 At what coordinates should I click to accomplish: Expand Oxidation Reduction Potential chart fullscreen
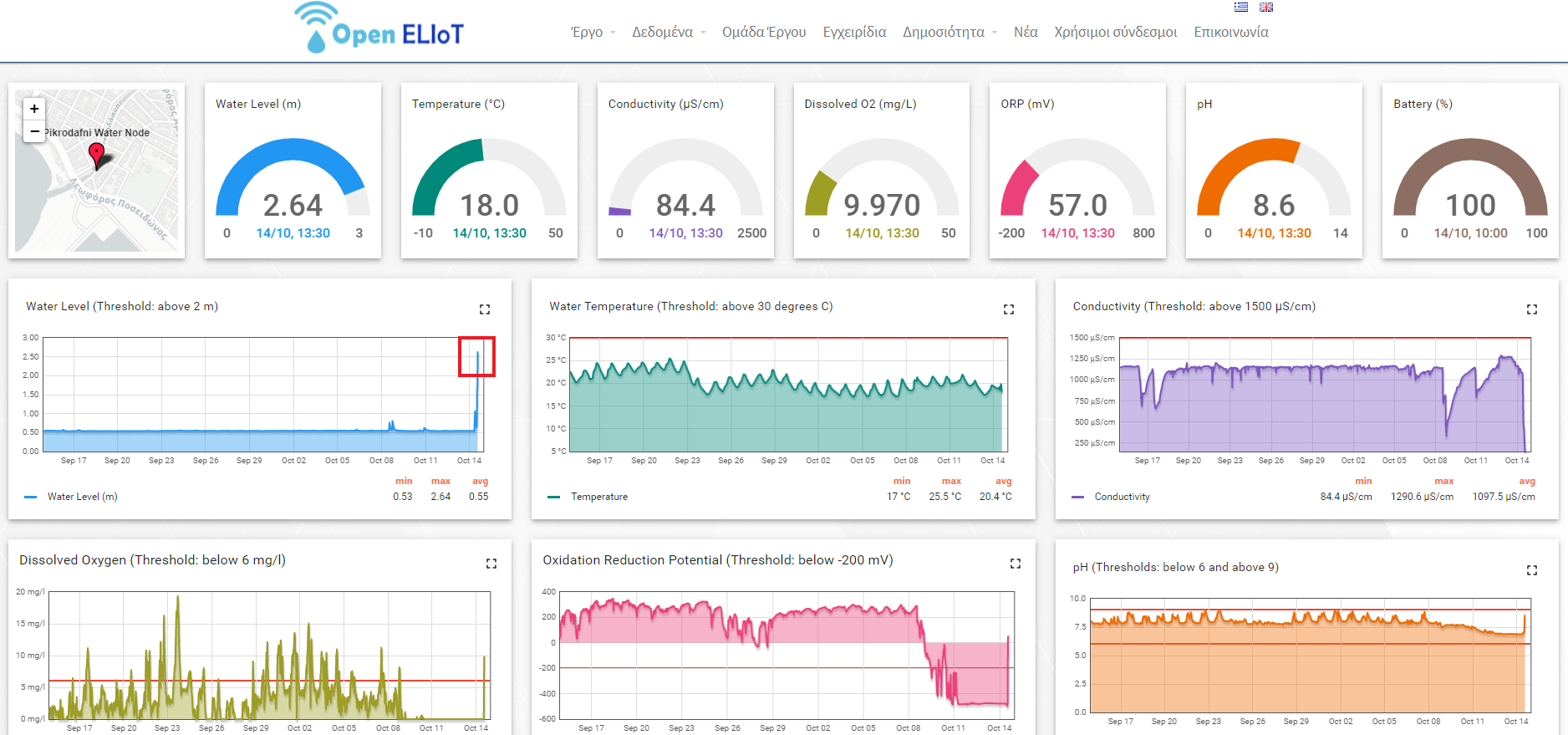1016,564
